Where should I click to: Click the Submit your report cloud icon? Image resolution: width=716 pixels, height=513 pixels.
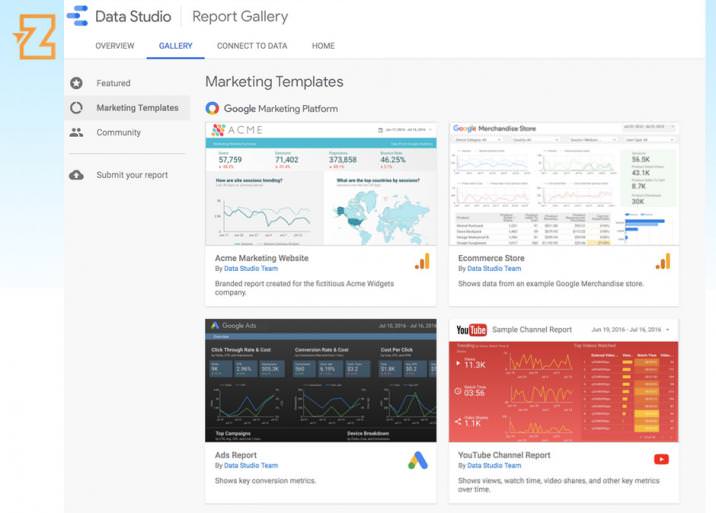click(x=76, y=175)
